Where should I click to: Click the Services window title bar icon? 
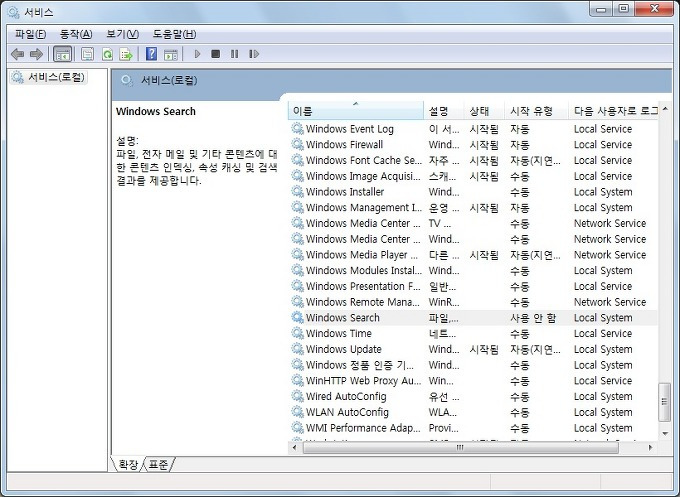[x=13, y=12]
